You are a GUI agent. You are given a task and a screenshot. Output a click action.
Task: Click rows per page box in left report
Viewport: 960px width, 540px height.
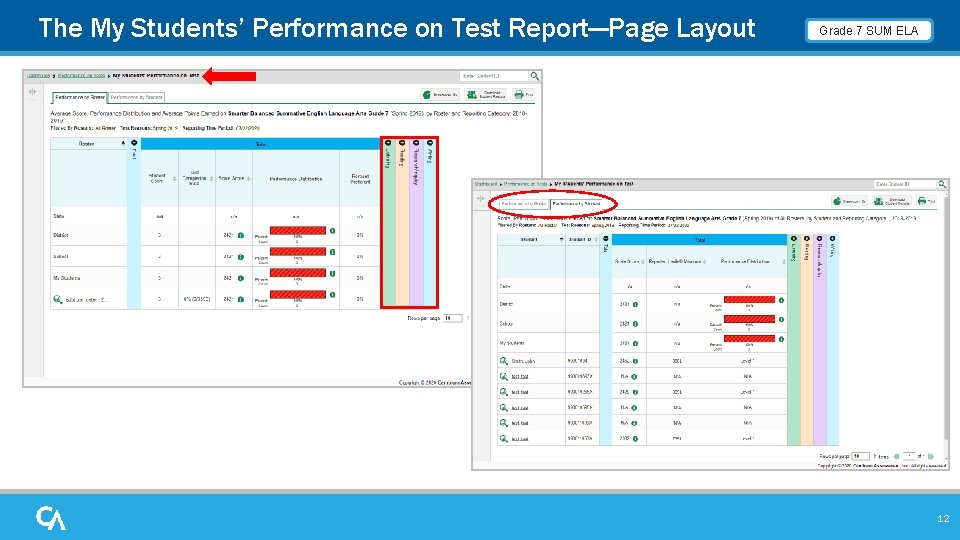[x=452, y=318]
